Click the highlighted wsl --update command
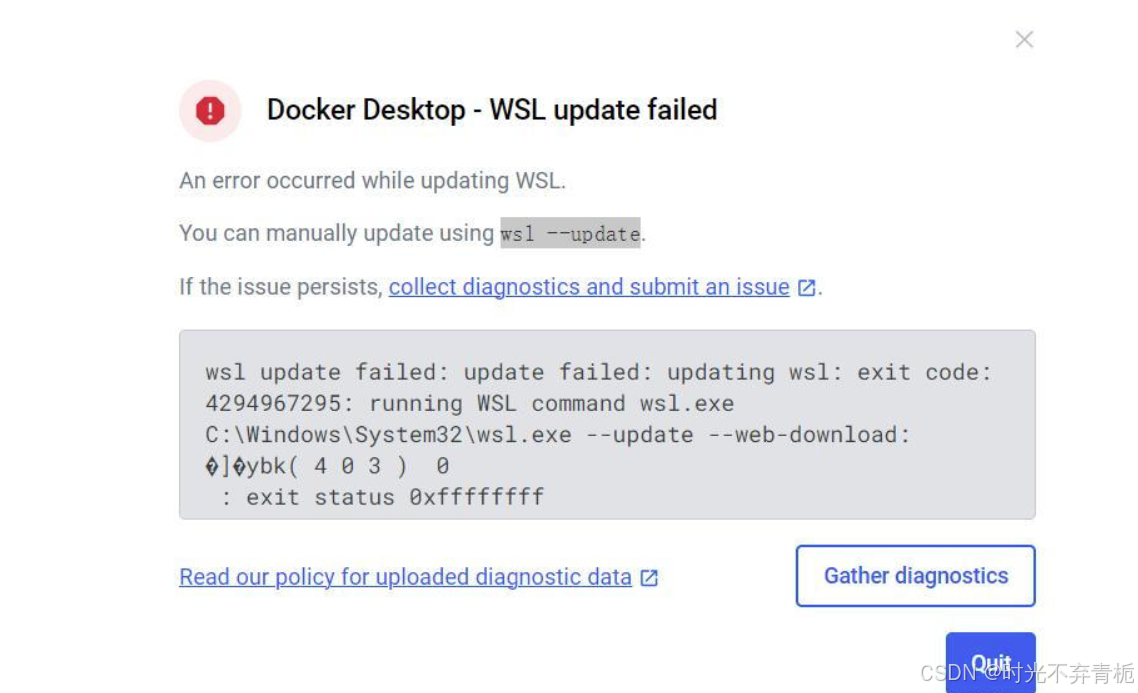This screenshot has width=1138, height=693. 570,234
